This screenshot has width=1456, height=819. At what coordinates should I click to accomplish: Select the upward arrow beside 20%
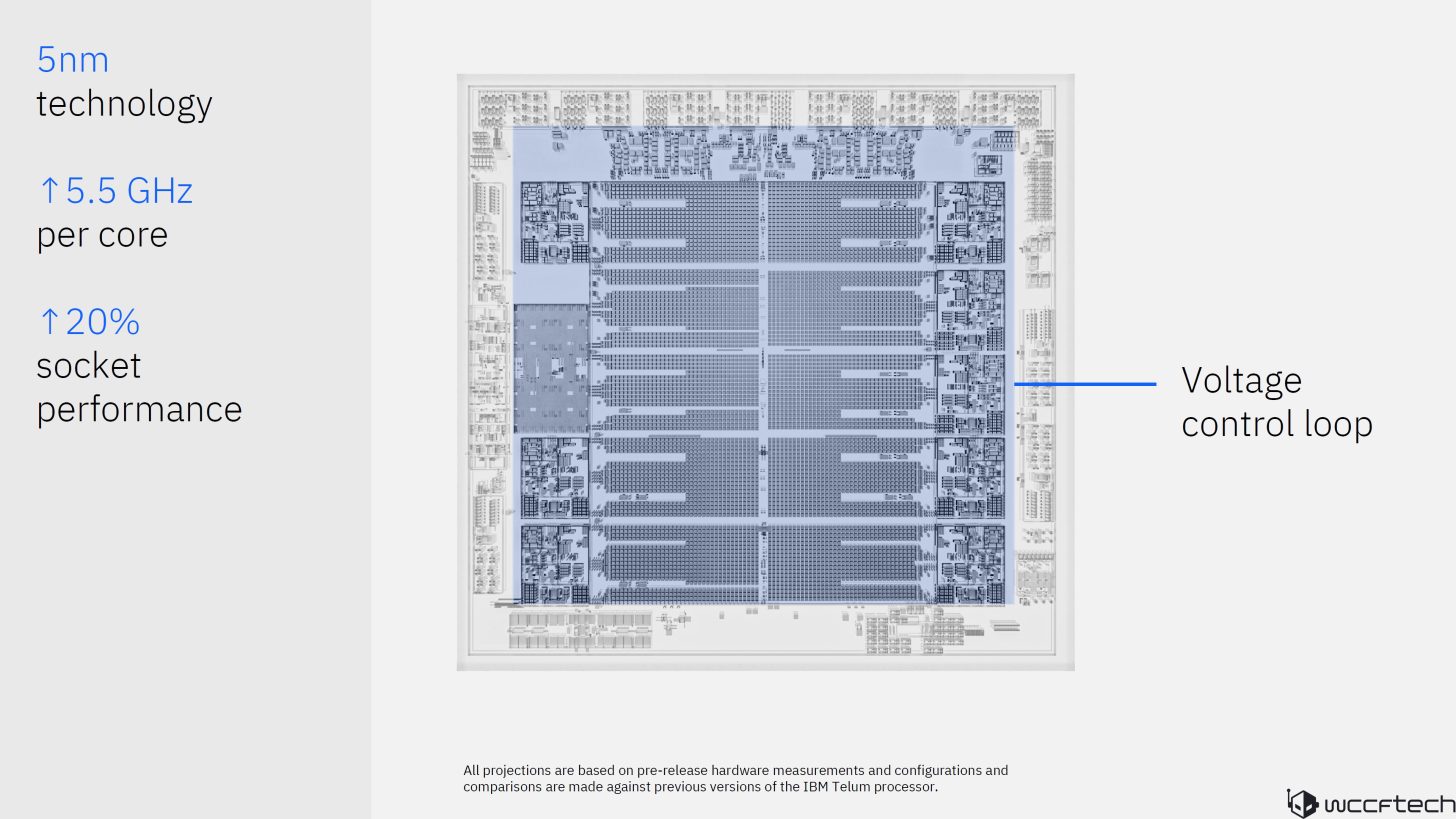pos(48,321)
